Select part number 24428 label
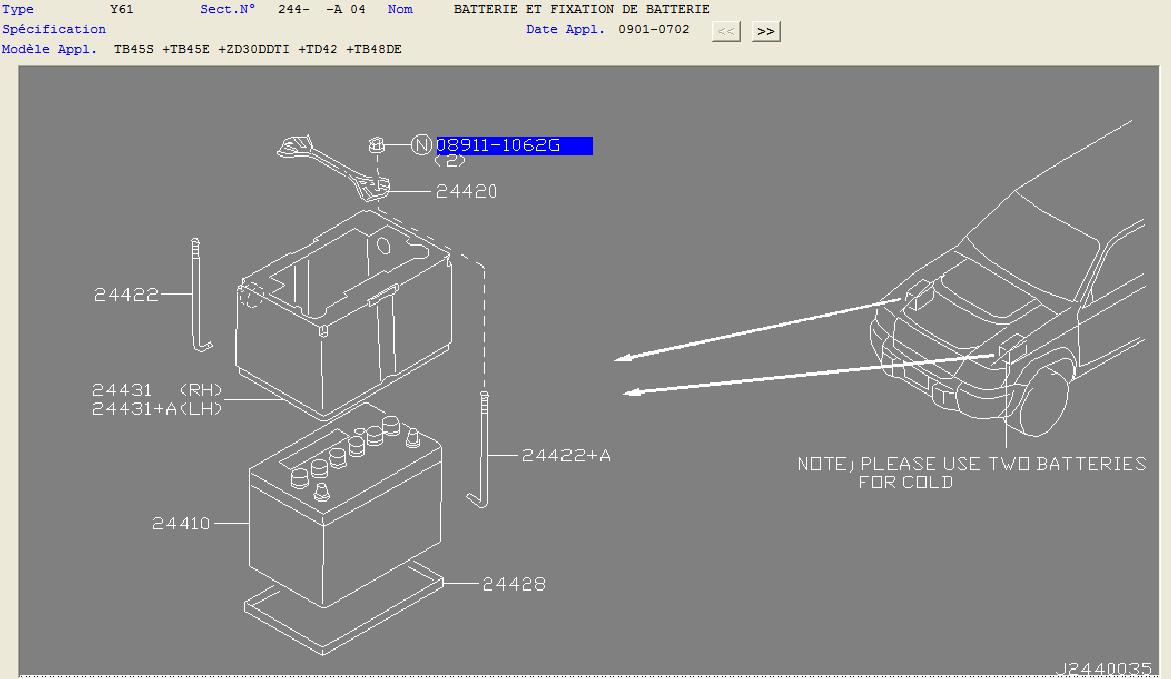 click(x=514, y=584)
